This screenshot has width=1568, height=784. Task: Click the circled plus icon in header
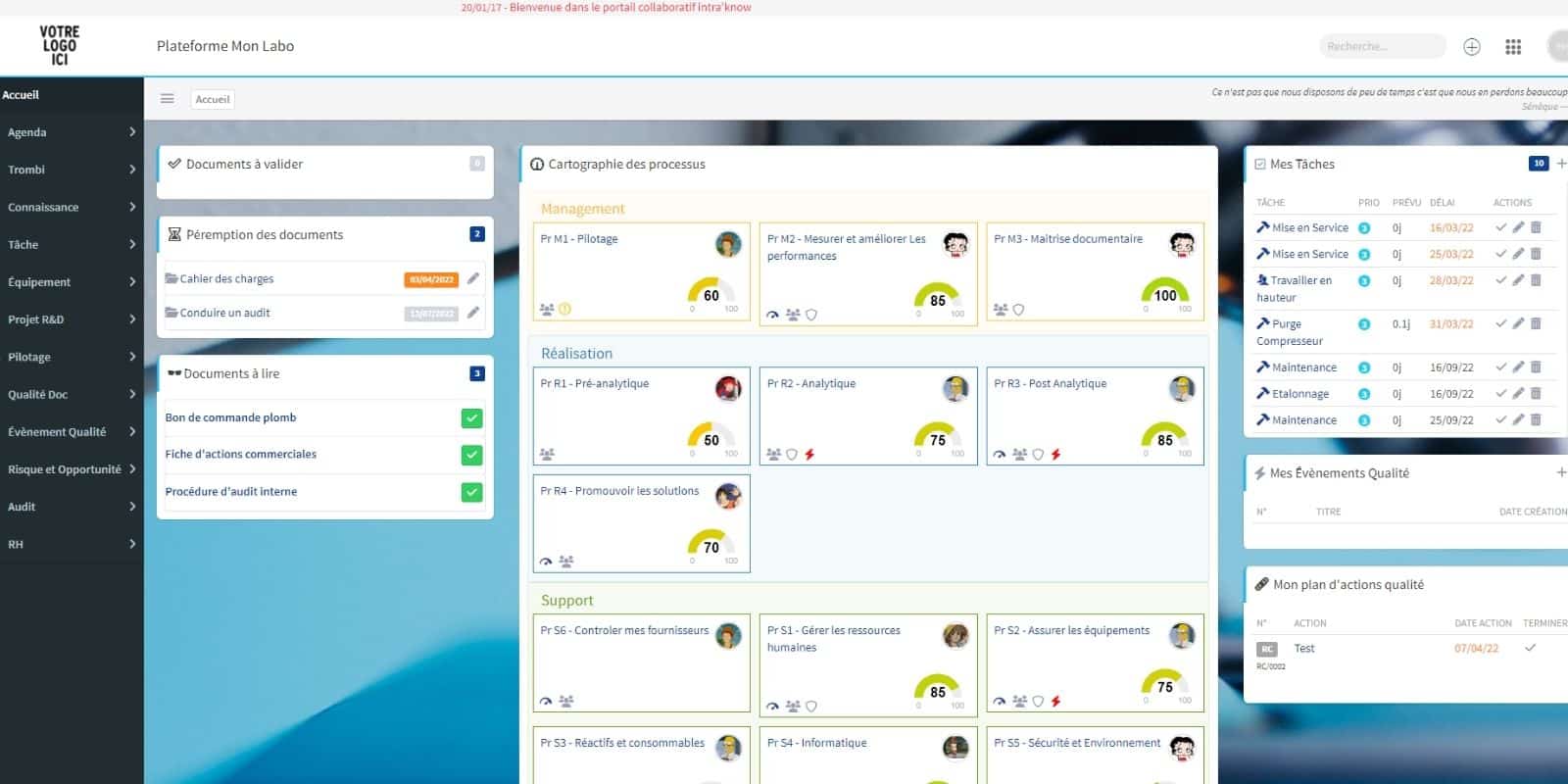click(x=1471, y=46)
